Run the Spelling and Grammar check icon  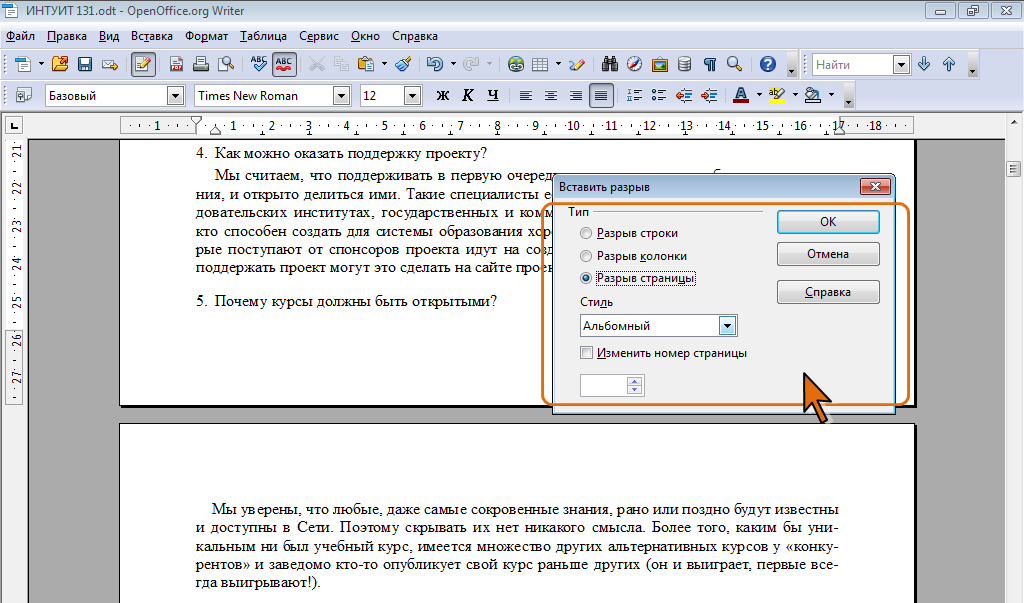259,64
